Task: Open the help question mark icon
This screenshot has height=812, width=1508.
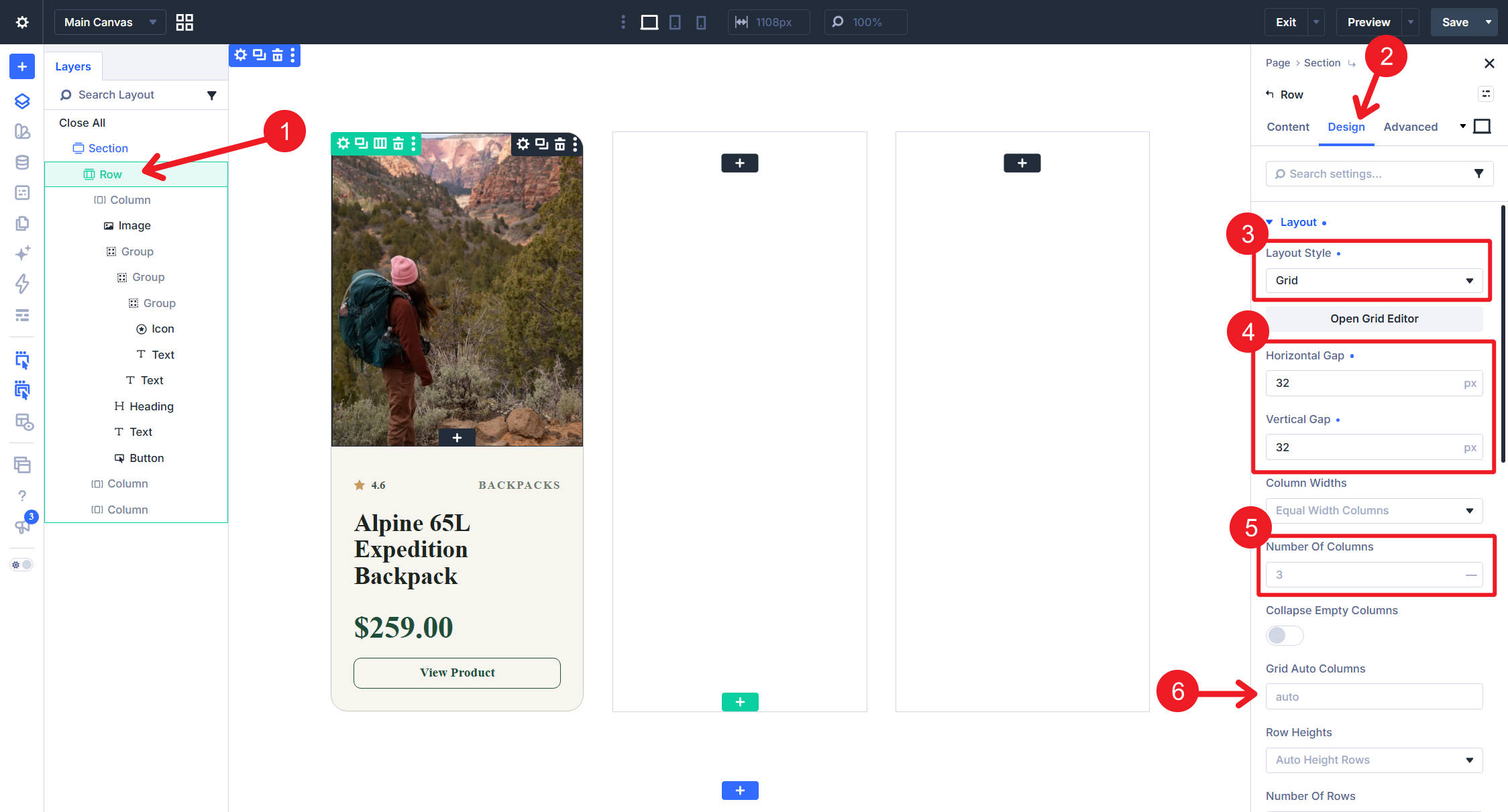Action: 22,496
